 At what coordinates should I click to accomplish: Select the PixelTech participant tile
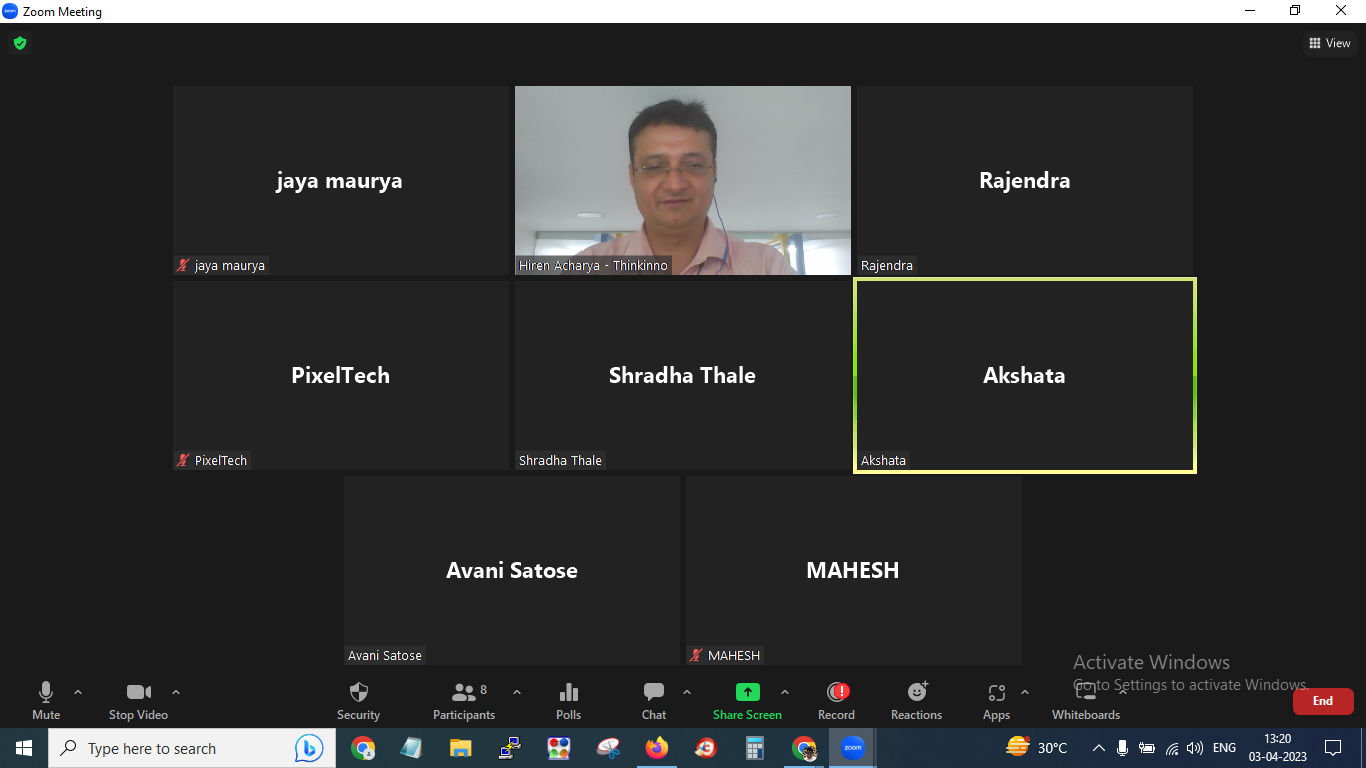click(x=341, y=375)
